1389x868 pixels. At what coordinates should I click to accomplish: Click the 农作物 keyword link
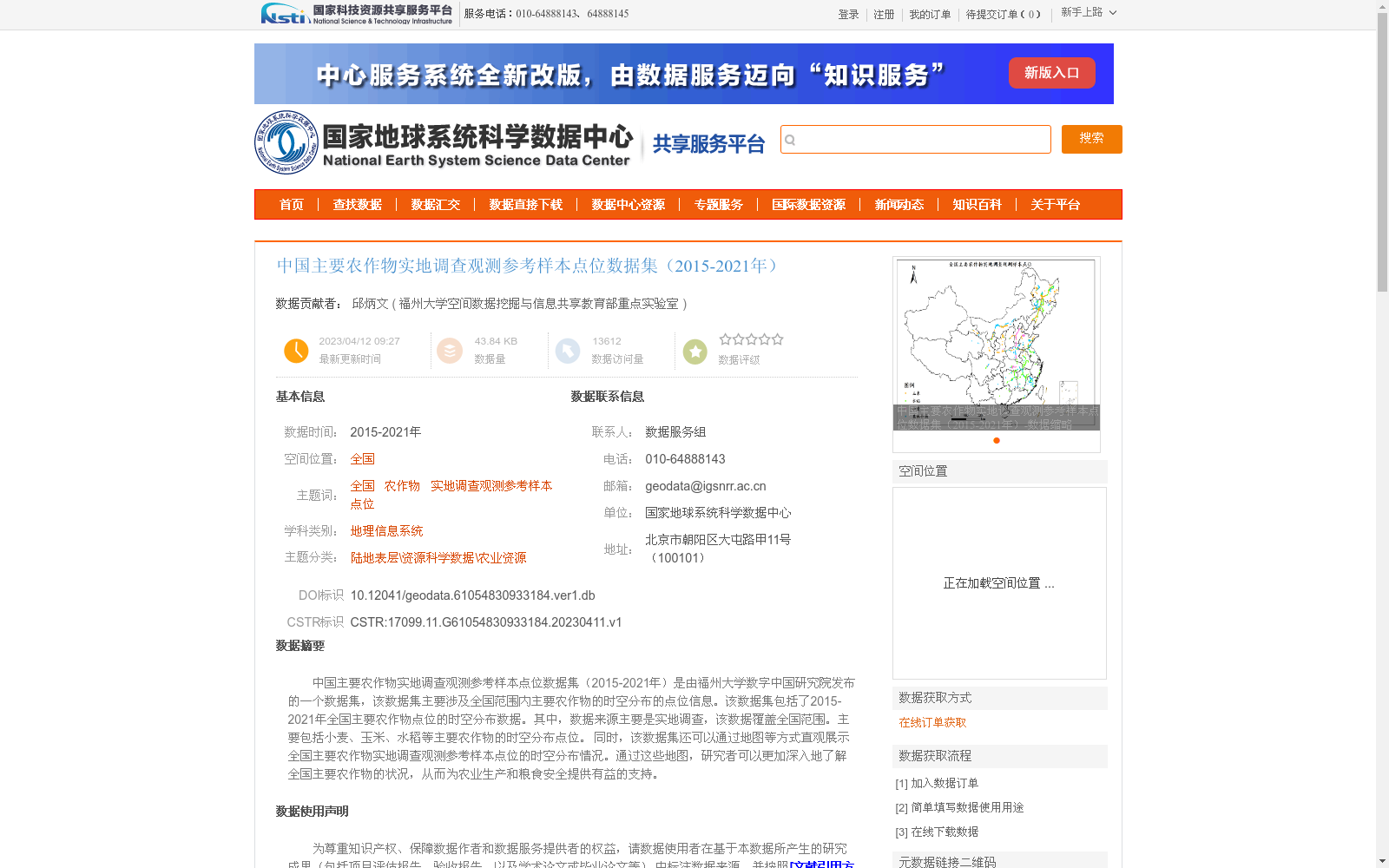click(x=402, y=486)
